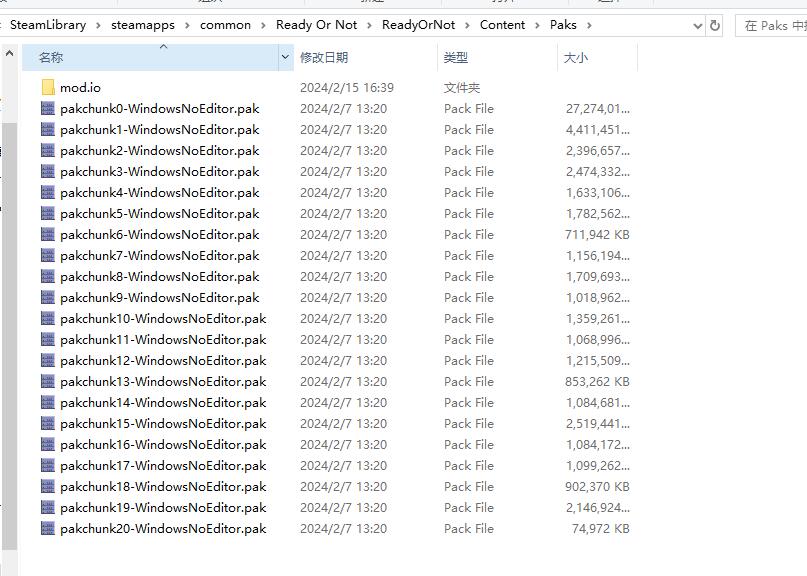Screen dimensions: 807x576
Task: Select the mod.io folder name text
Action: pyautogui.click(x=80, y=88)
